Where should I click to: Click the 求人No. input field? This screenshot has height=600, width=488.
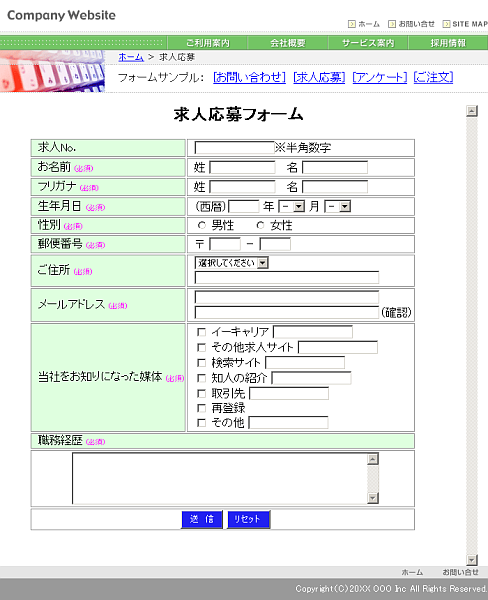pos(234,148)
